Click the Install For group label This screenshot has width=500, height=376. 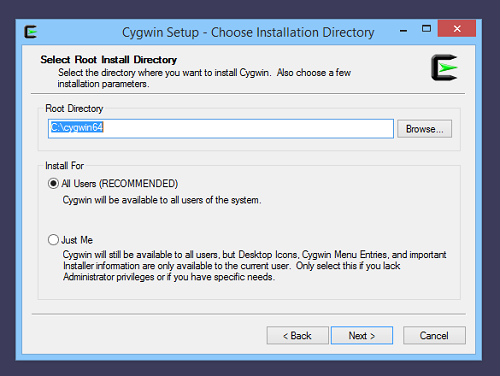coord(64,166)
